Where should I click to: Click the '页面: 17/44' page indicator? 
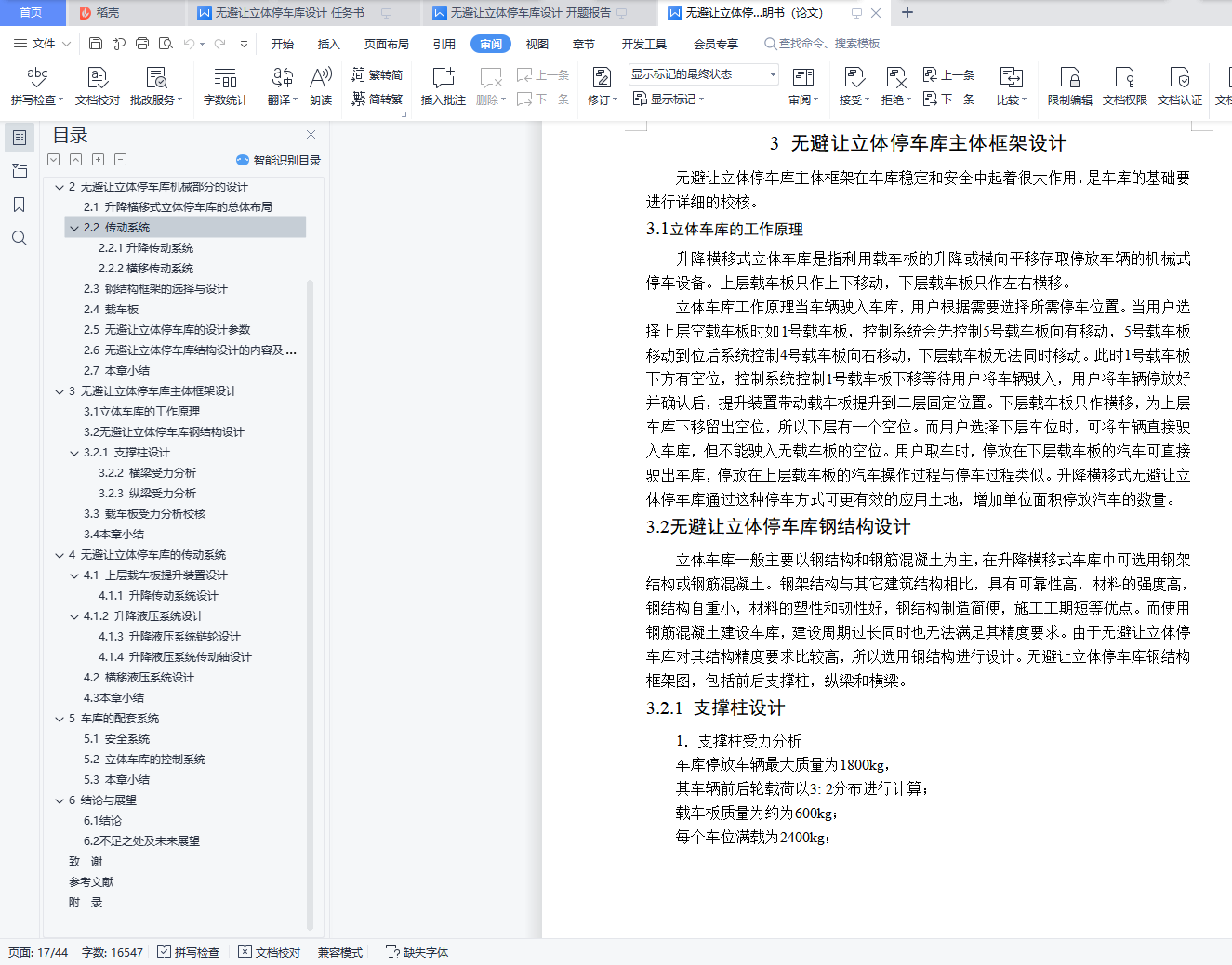(38, 952)
